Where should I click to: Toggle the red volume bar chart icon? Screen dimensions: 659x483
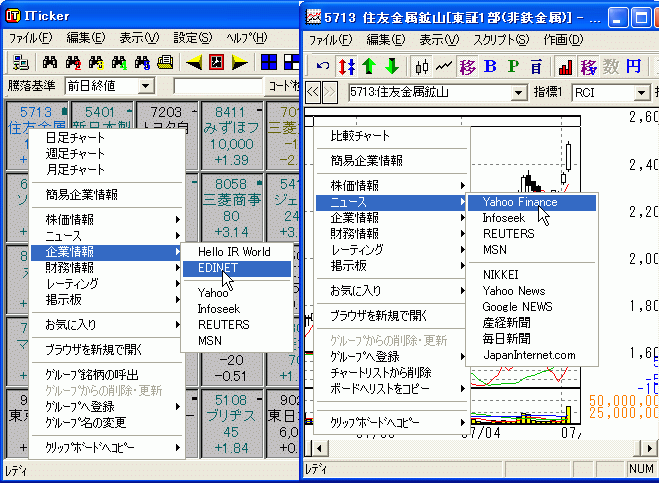coord(565,67)
